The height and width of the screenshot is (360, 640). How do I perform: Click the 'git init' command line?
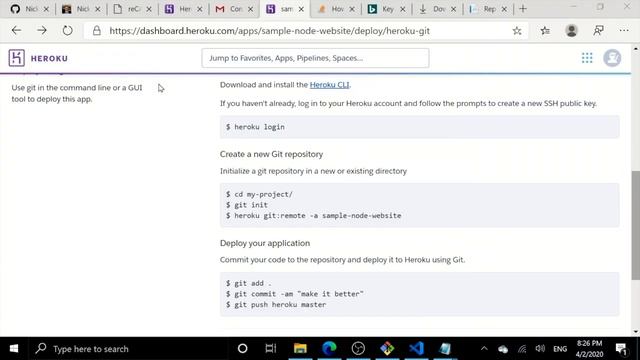pyautogui.click(x=247, y=205)
